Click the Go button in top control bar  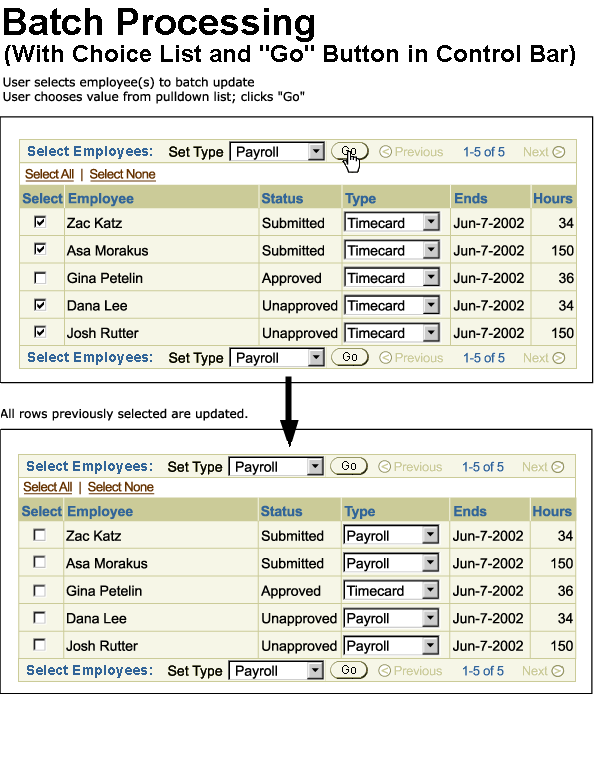point(349,152)
